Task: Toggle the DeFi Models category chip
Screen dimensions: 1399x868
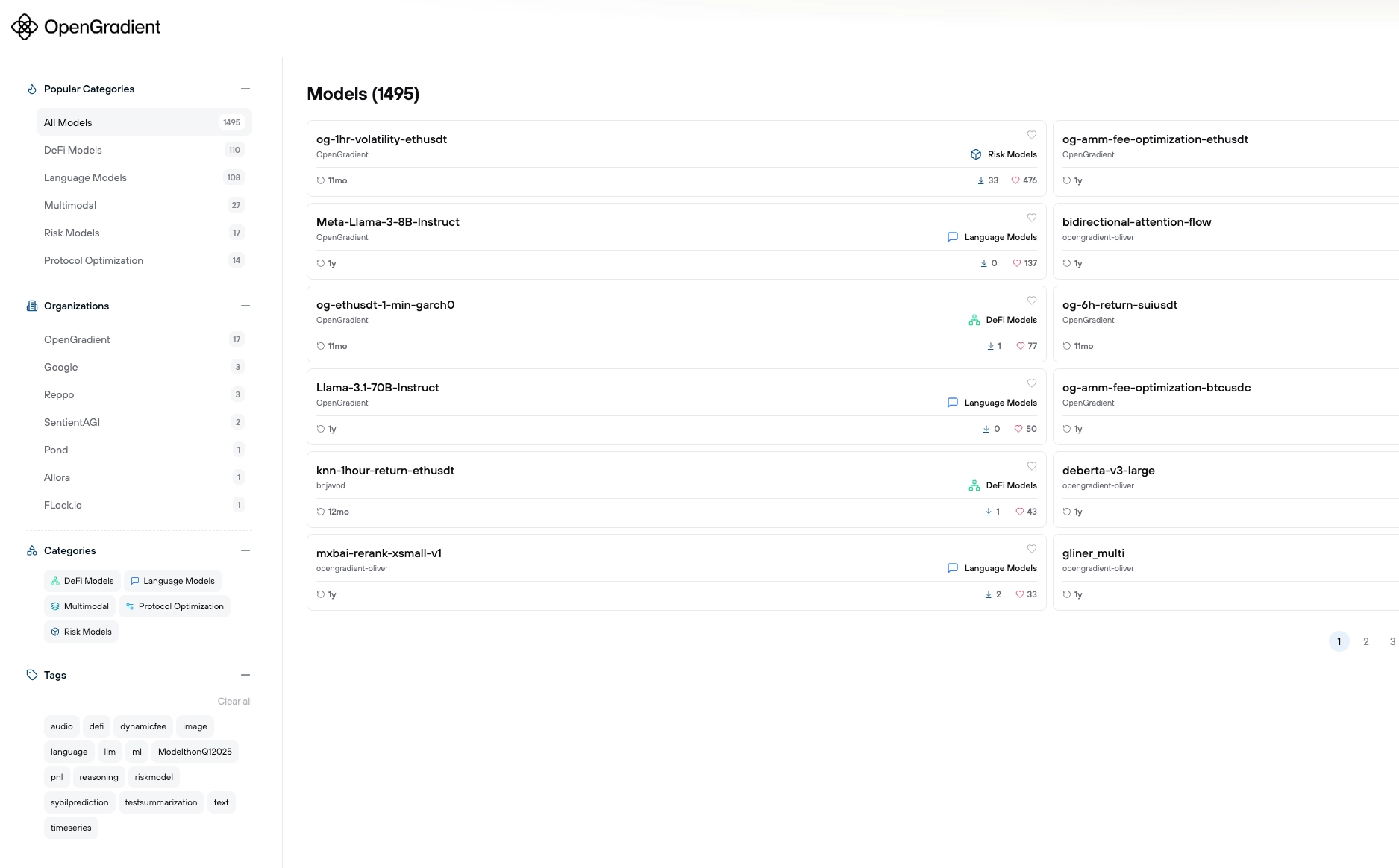Action: click(82, 581)
